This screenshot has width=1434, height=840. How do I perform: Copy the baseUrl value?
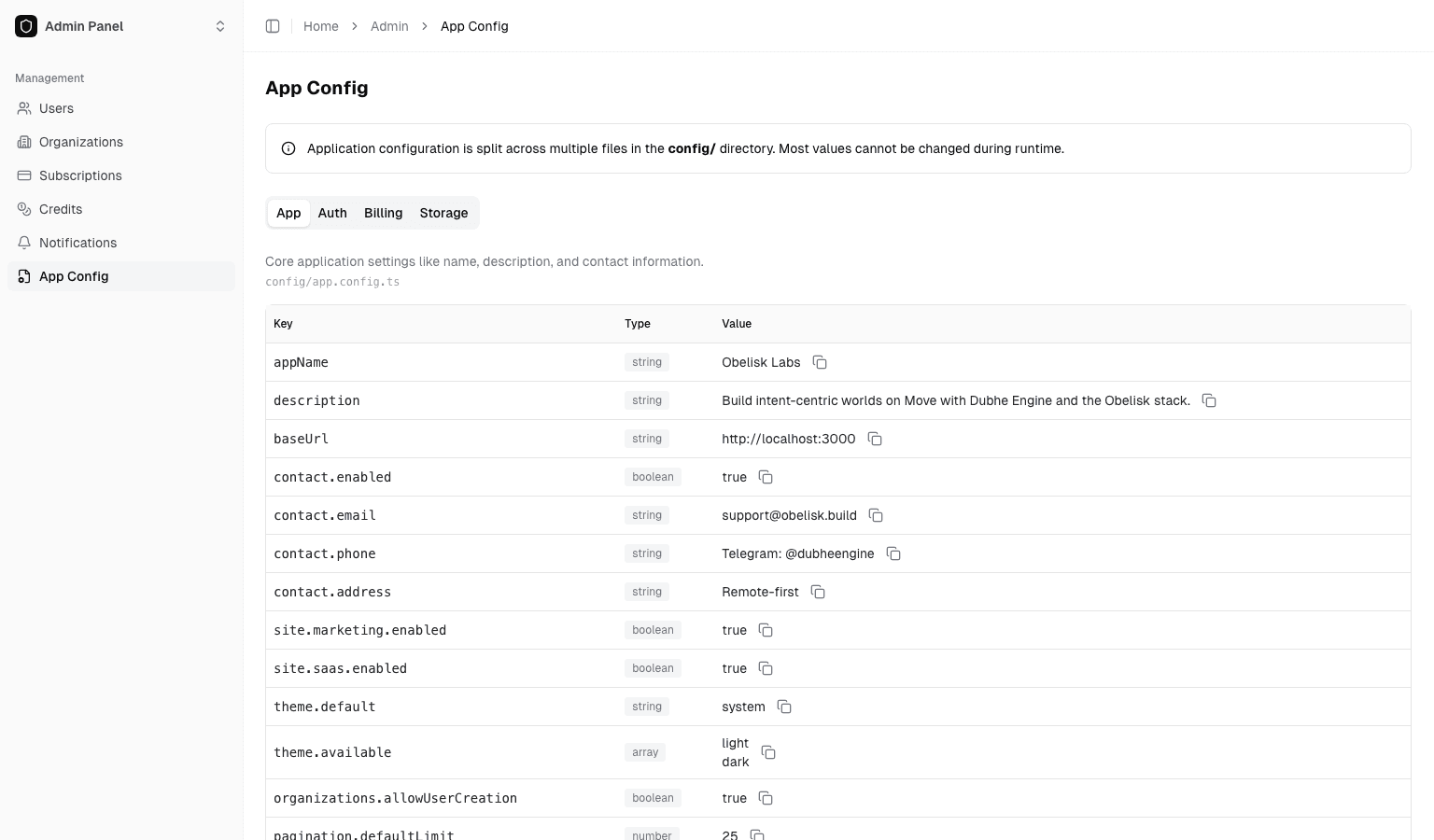click(875, 439)
